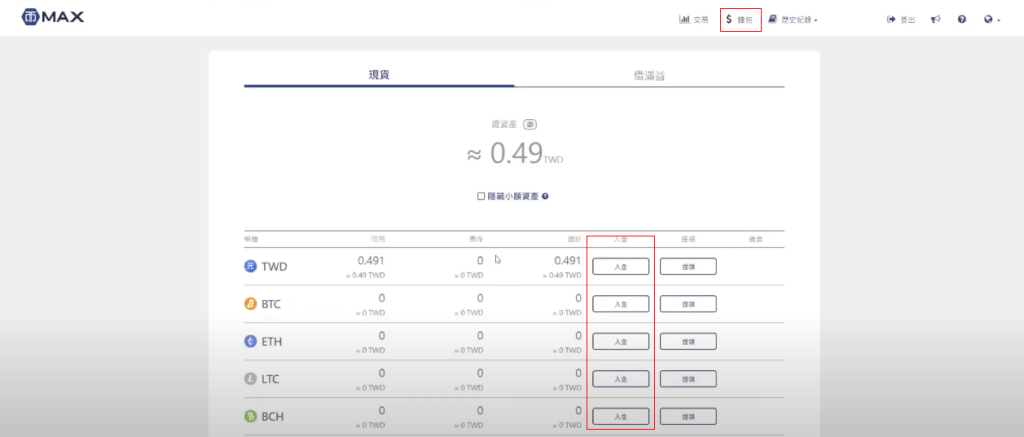Switch to the 現貨 spot tab
Image resolution: width=1024 pixels, height=437 pixels.
point(379,75)
